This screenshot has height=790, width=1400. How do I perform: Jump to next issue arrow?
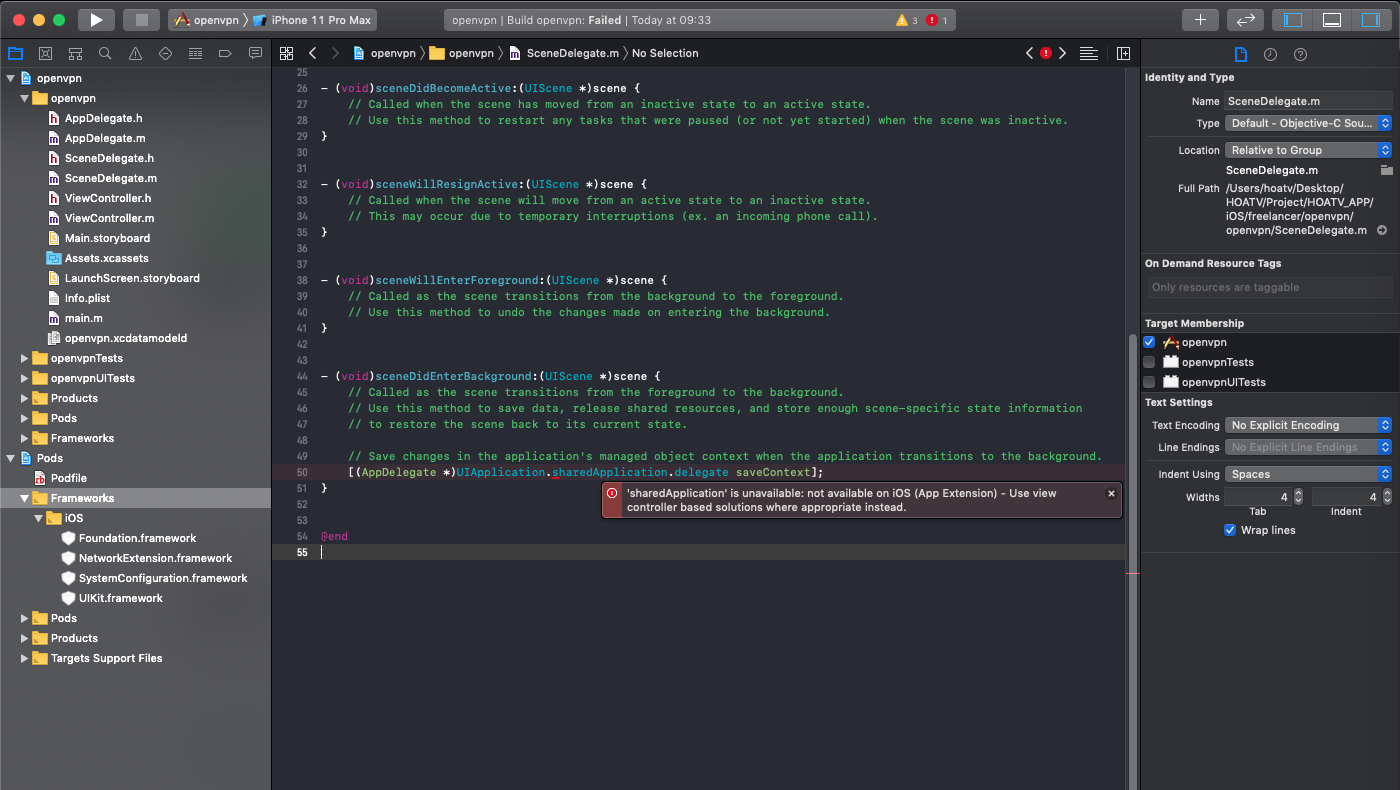[1063, 53]
